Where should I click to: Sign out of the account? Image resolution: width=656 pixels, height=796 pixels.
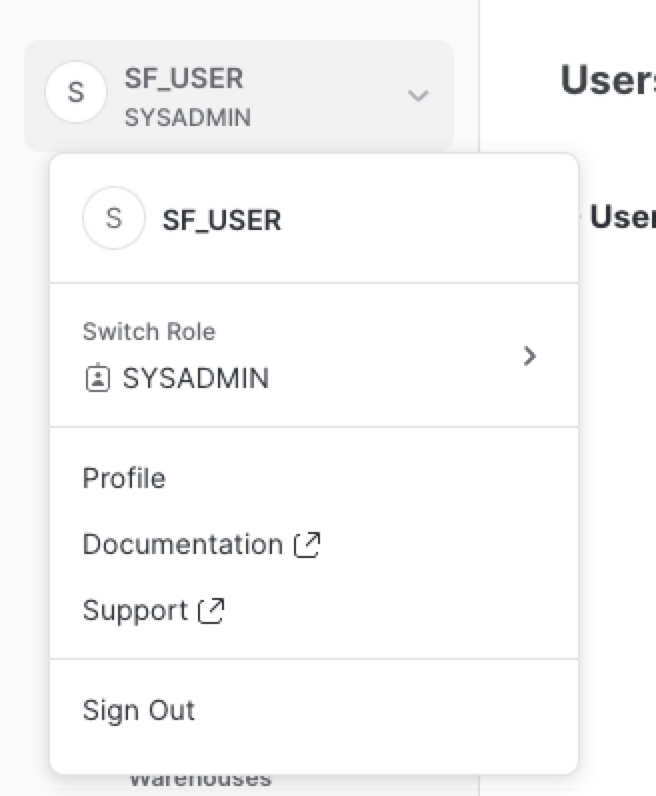pyautogui.click(x=139, y=711)
